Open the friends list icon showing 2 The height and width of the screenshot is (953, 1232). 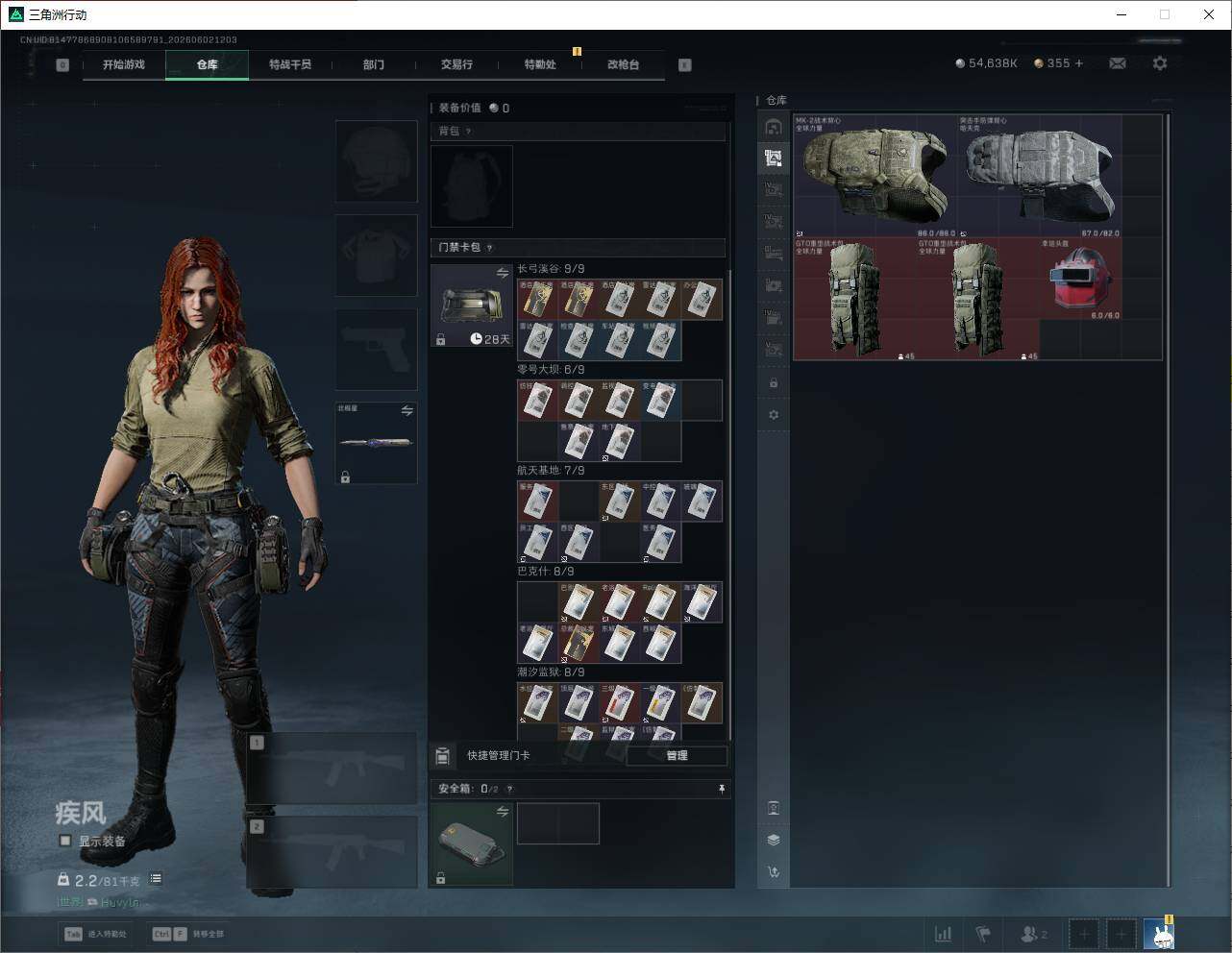[1034, 934]
